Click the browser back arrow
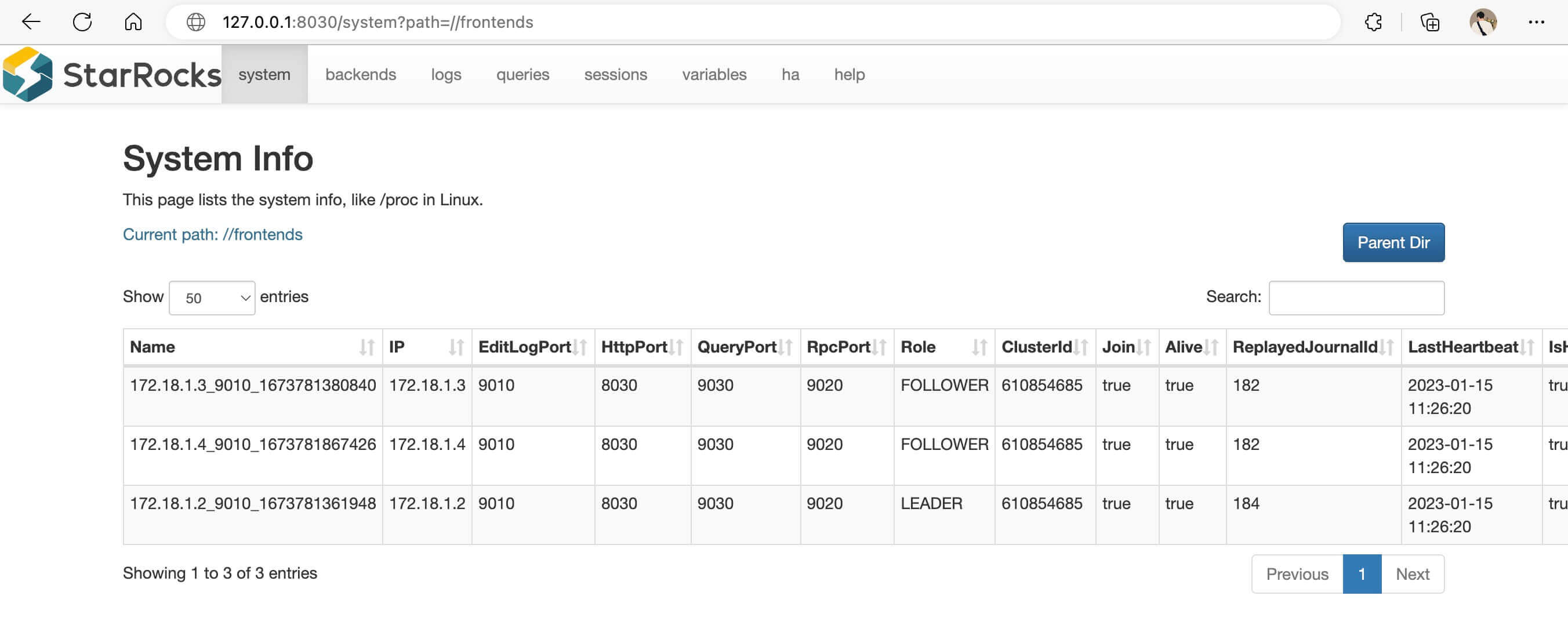 tap(30, 22)
